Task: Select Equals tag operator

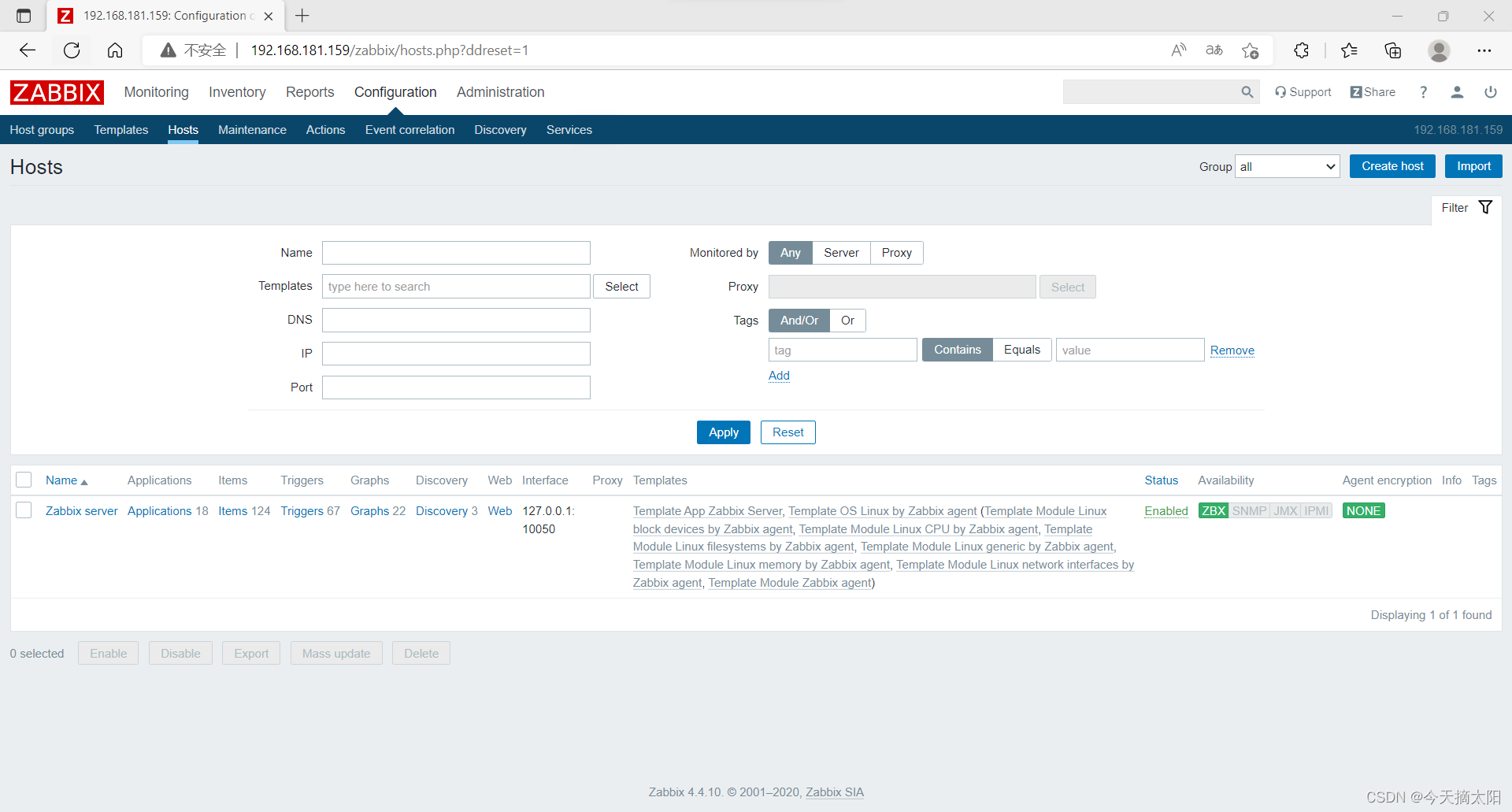Action: pyautogui.click(x=1022, y=350)
